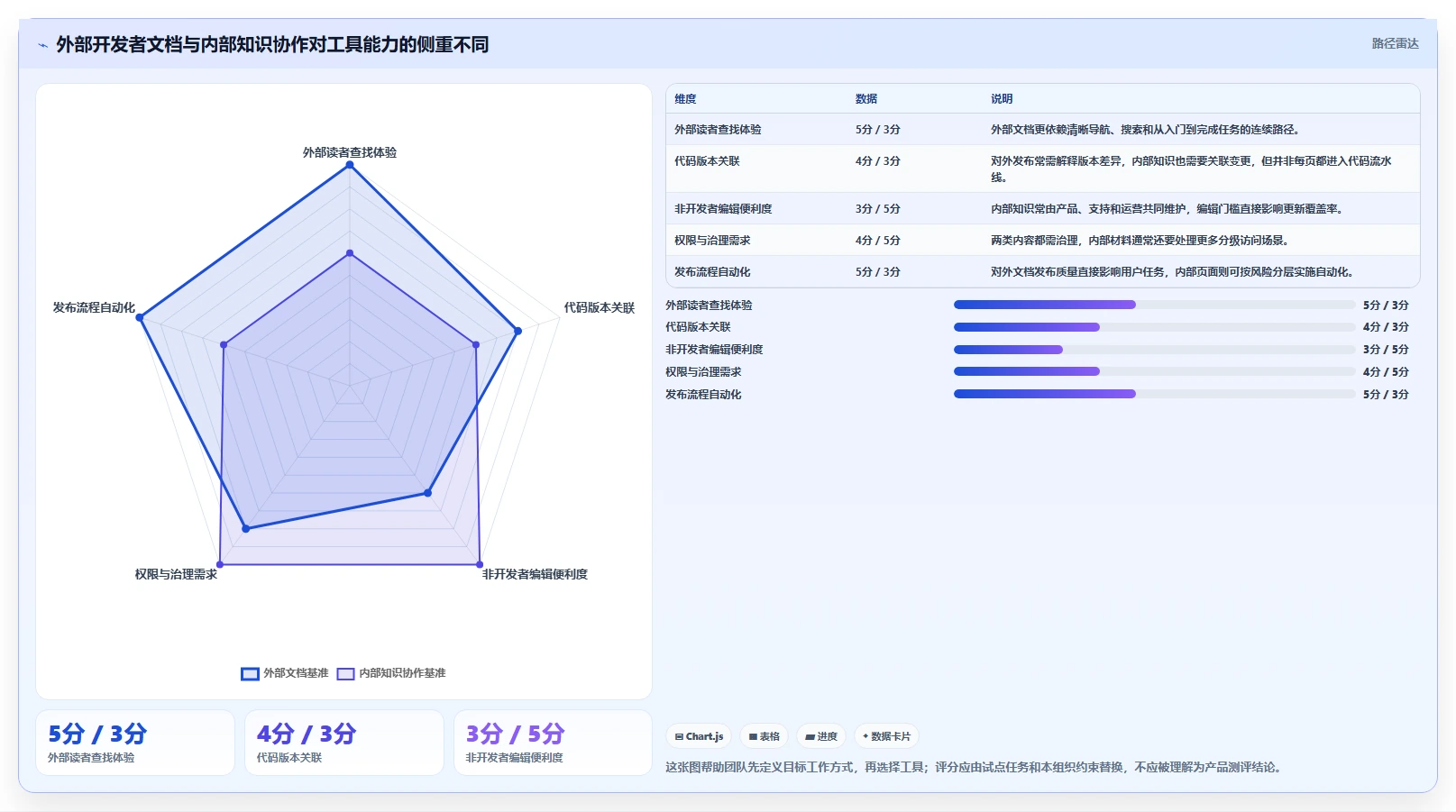Open the 5分 / 3分 外部读者查找体验 data card
The width and height of the screenshot is (1456, 812).
tap(135, 743)
